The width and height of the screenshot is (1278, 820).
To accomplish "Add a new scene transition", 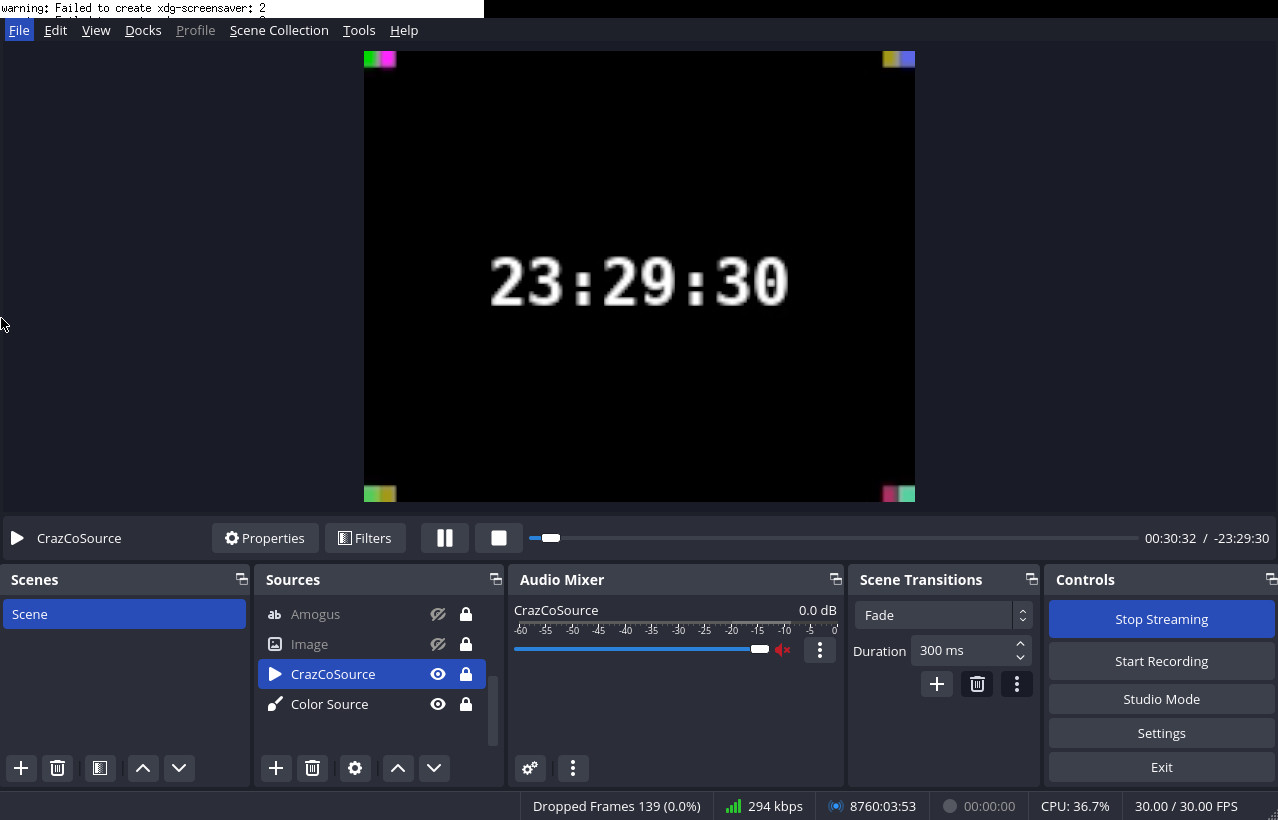I will point(937,684).
